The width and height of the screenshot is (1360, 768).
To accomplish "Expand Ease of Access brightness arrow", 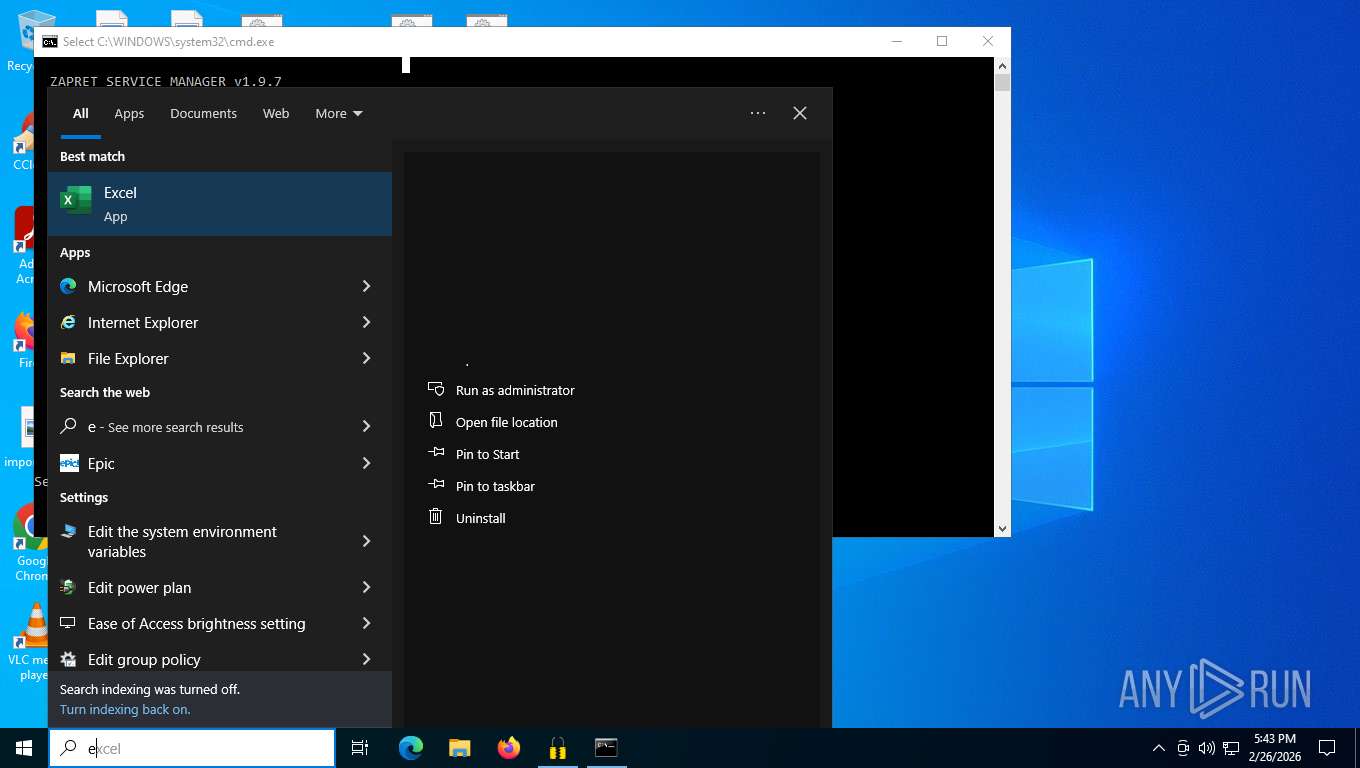I will (366, 623).
